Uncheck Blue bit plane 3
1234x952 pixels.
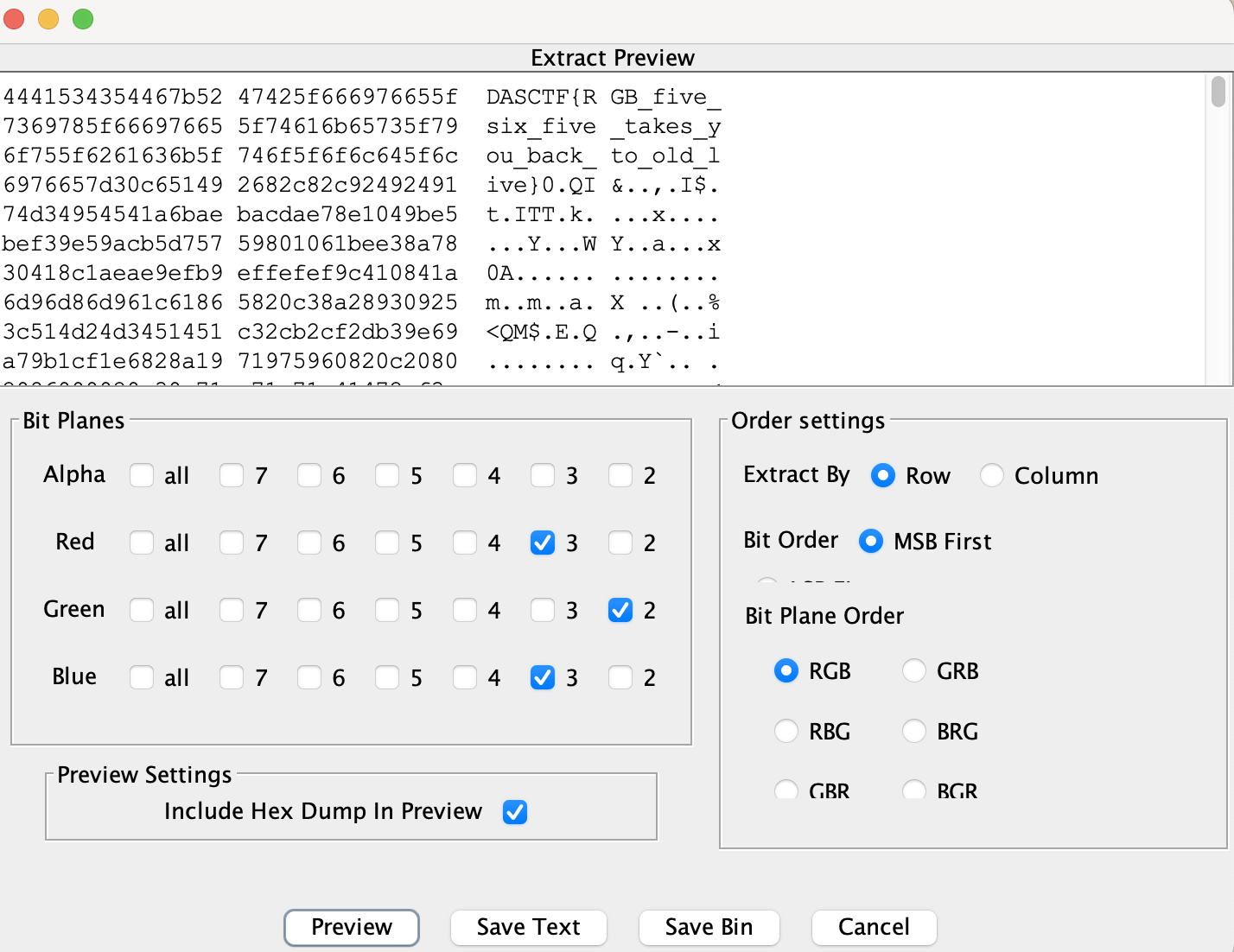tap(543, 677)
